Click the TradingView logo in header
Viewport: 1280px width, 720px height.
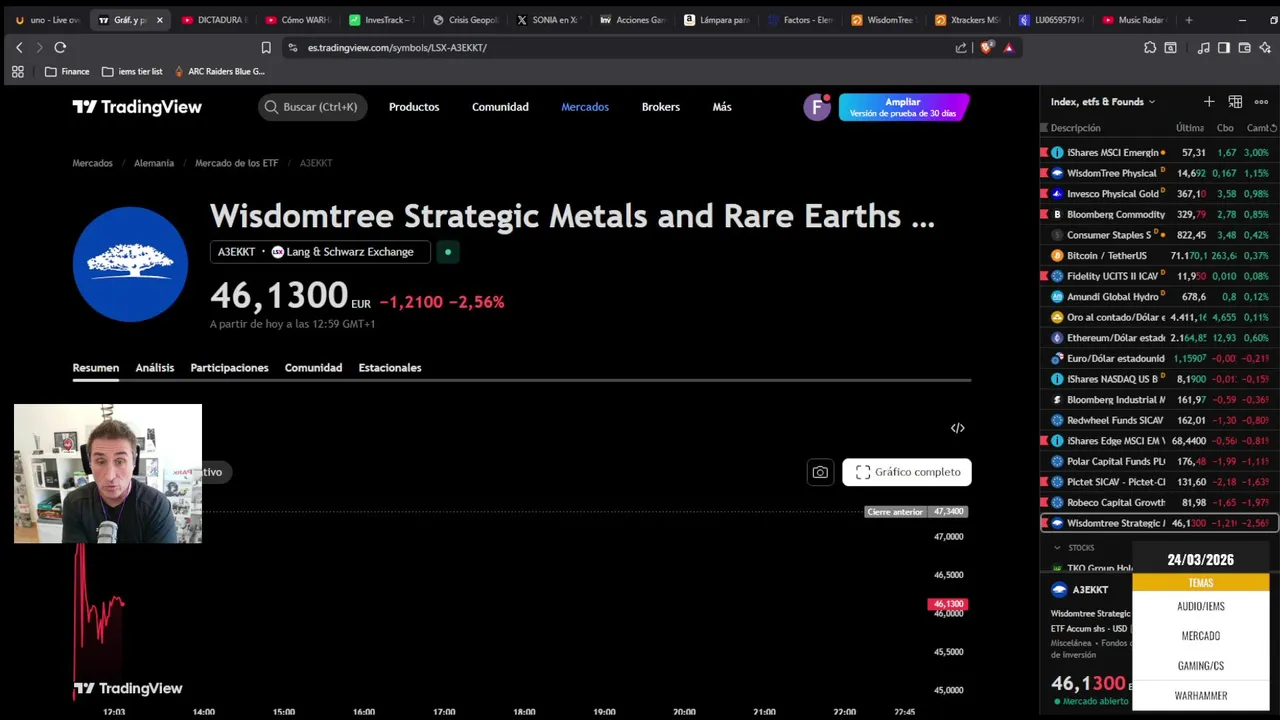pyautogui.click(x=137, y=107)
